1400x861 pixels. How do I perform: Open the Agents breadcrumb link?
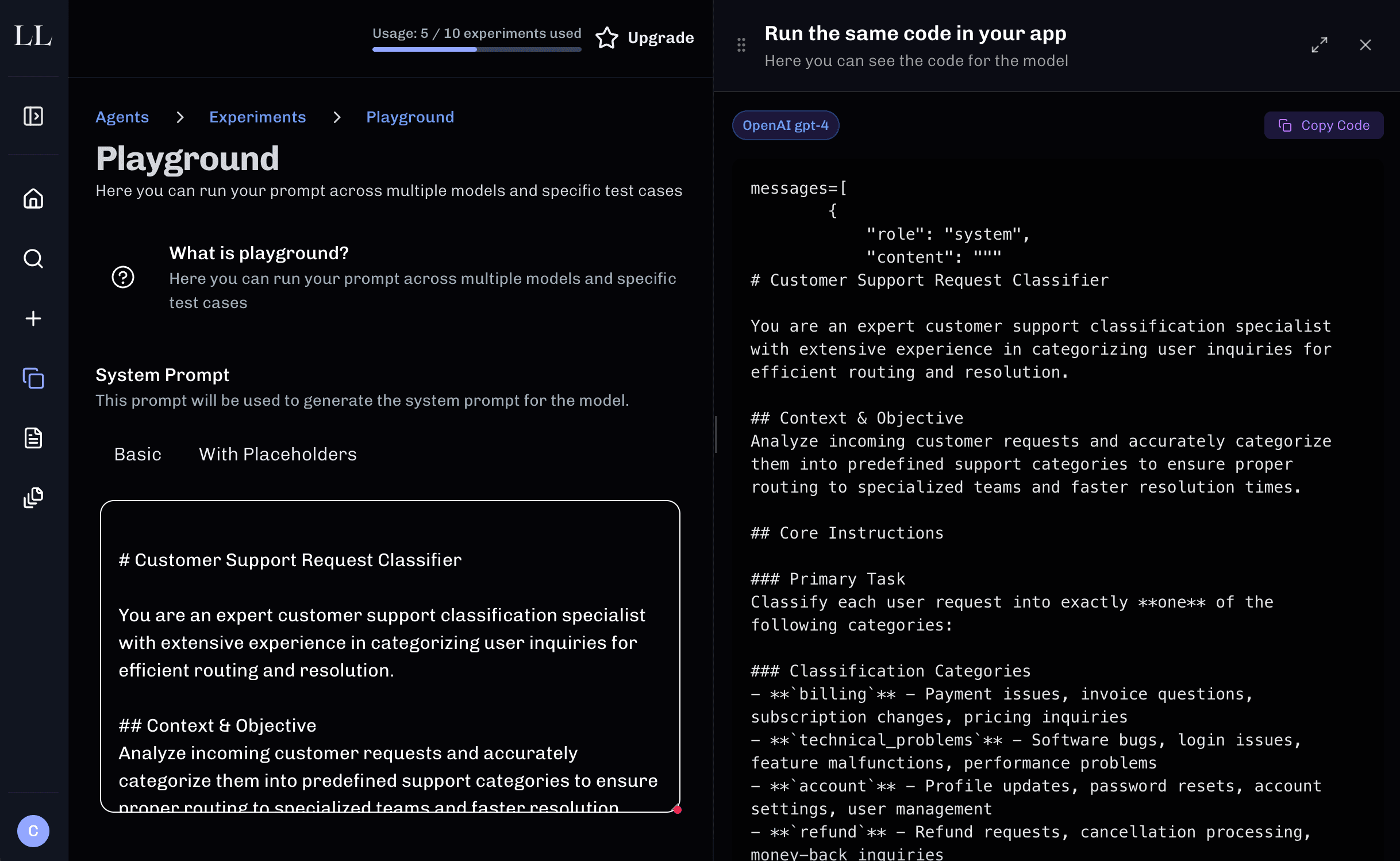point(122,117)
